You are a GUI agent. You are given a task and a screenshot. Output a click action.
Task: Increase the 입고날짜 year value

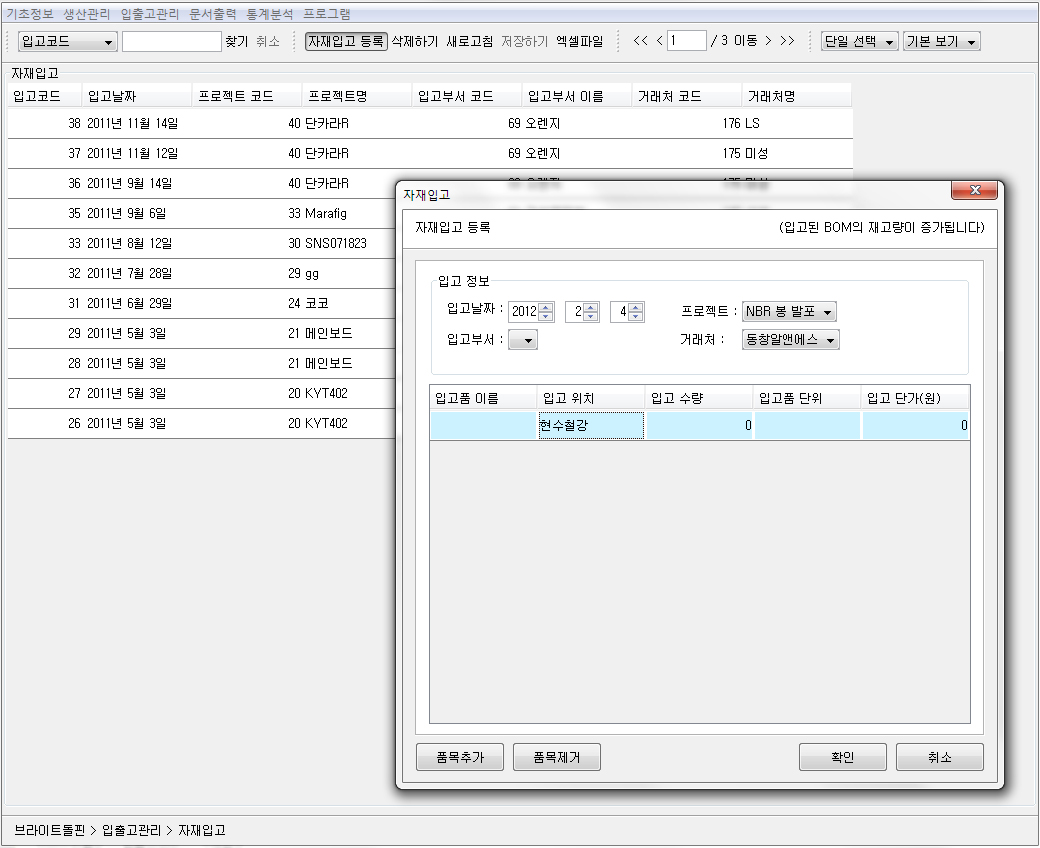click(546, 307)
